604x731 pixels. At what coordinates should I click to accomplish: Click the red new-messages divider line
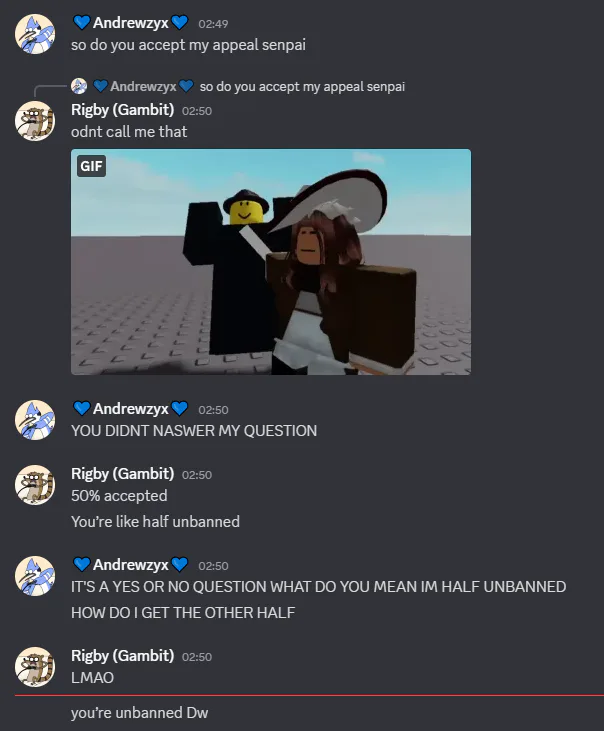click(309, 695)
